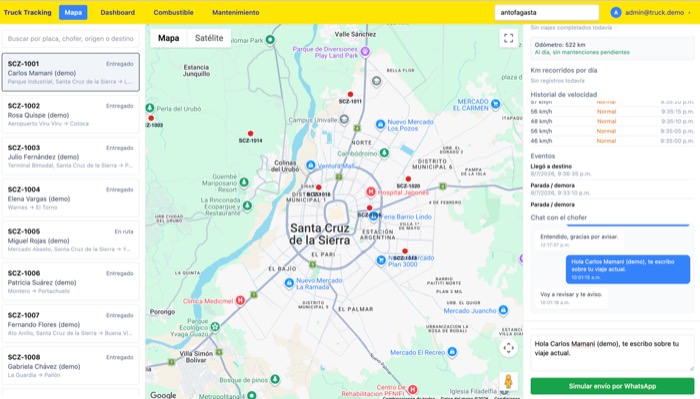This screenshot has width=700, height=399.
Task: Click the Parque Ecológico Yvaga Guazú icon
Action: [x=215, y=327]
